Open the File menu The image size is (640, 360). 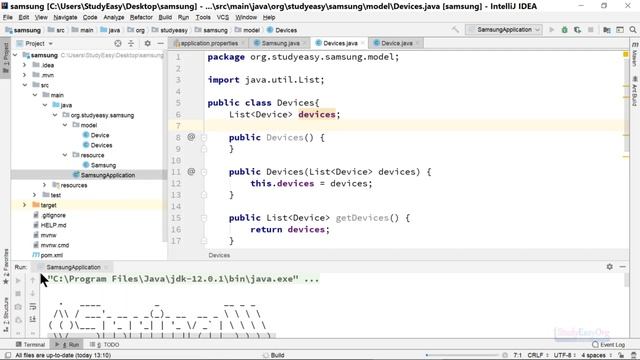[8, 18]
